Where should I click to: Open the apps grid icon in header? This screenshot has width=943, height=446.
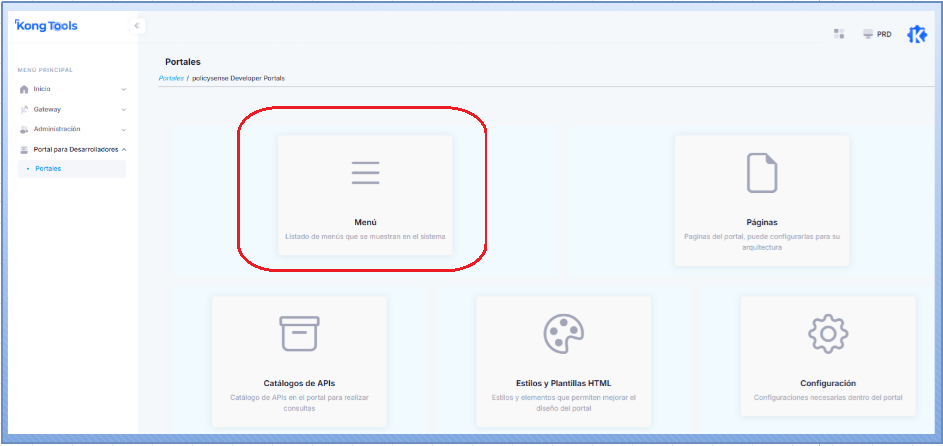click(839, 34)
